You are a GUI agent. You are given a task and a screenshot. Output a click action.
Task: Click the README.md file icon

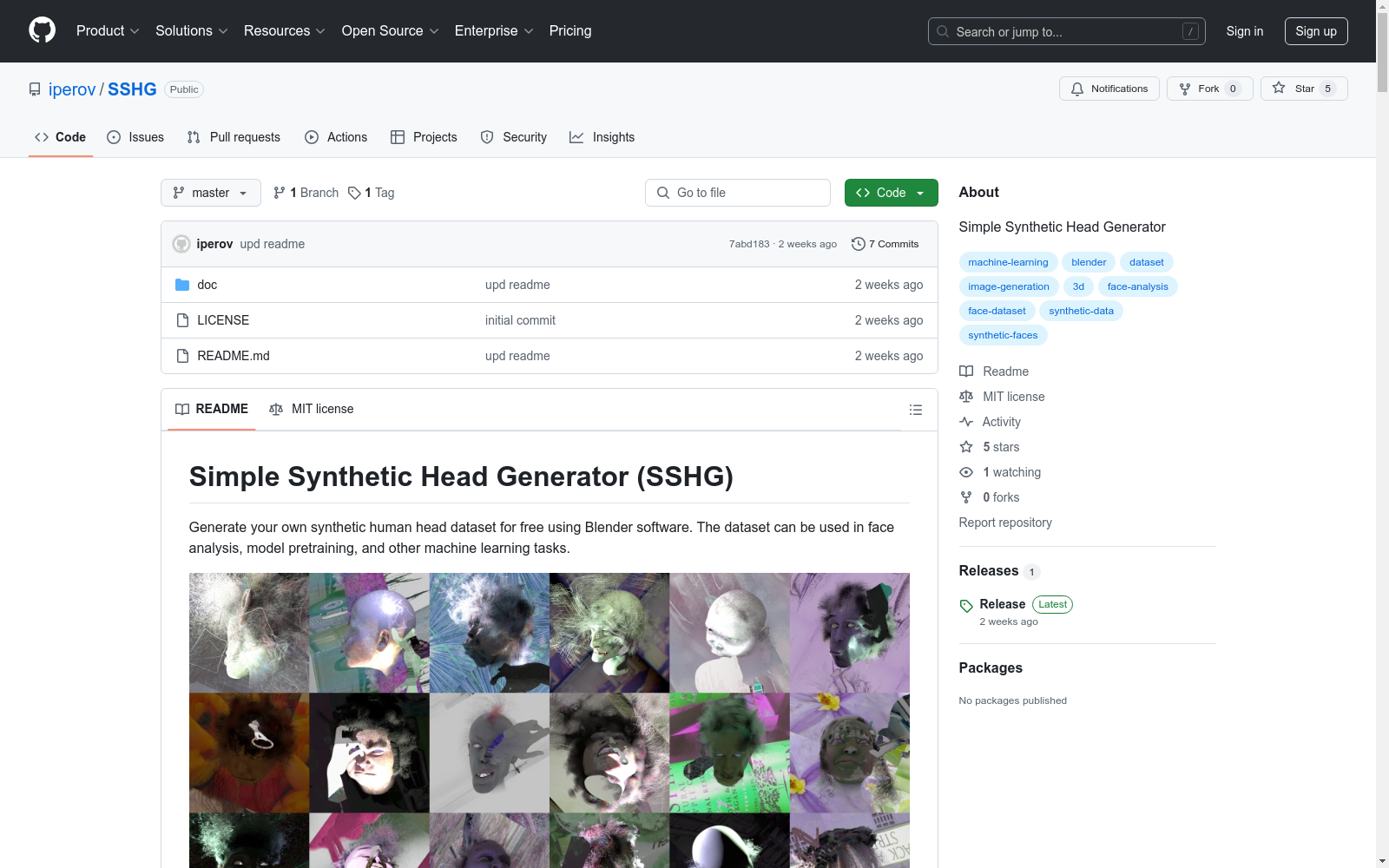tap(182, 356)
